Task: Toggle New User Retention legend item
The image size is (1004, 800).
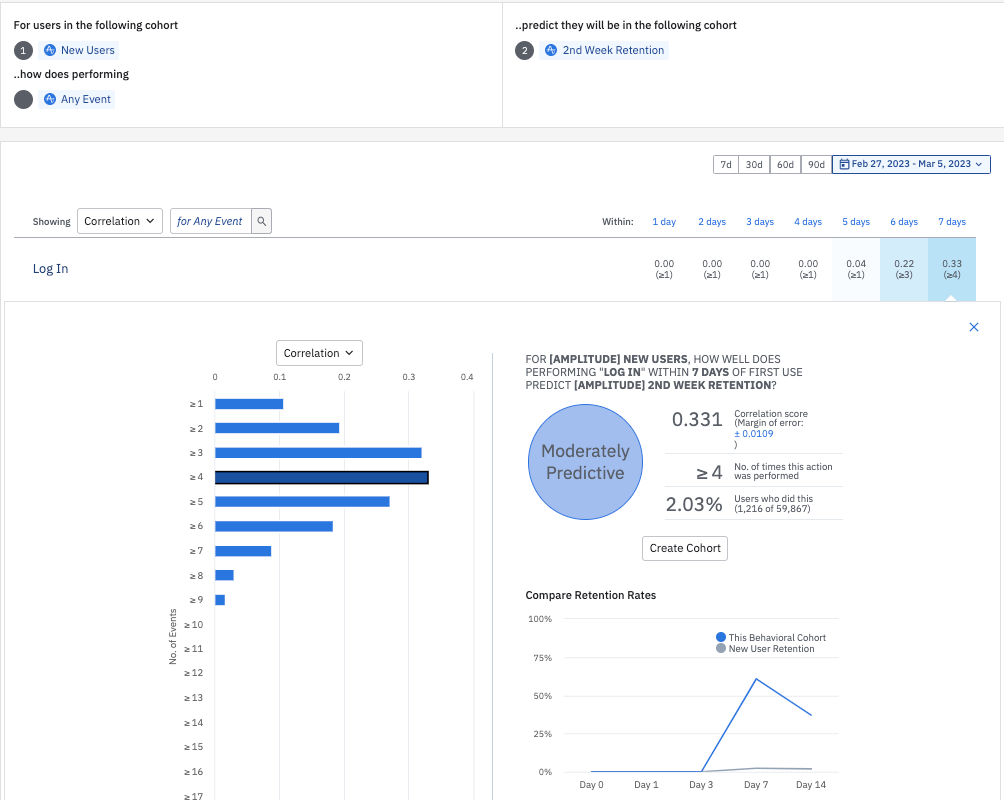Action: [x=765, y=649]
